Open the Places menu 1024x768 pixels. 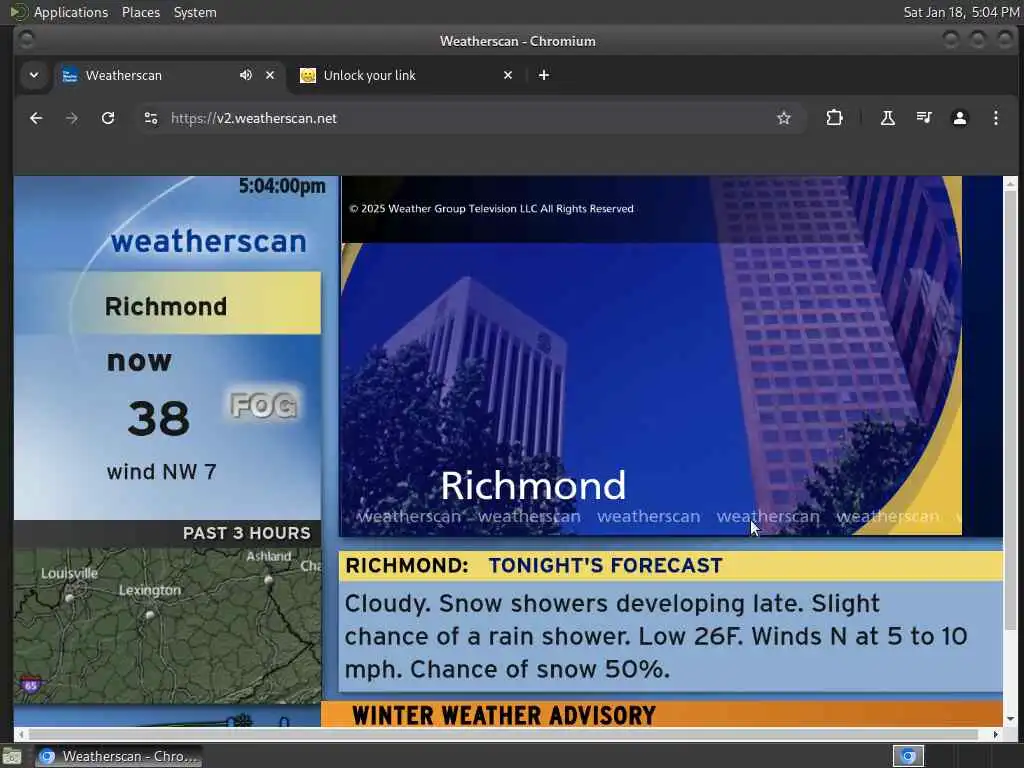coord(140,12)
